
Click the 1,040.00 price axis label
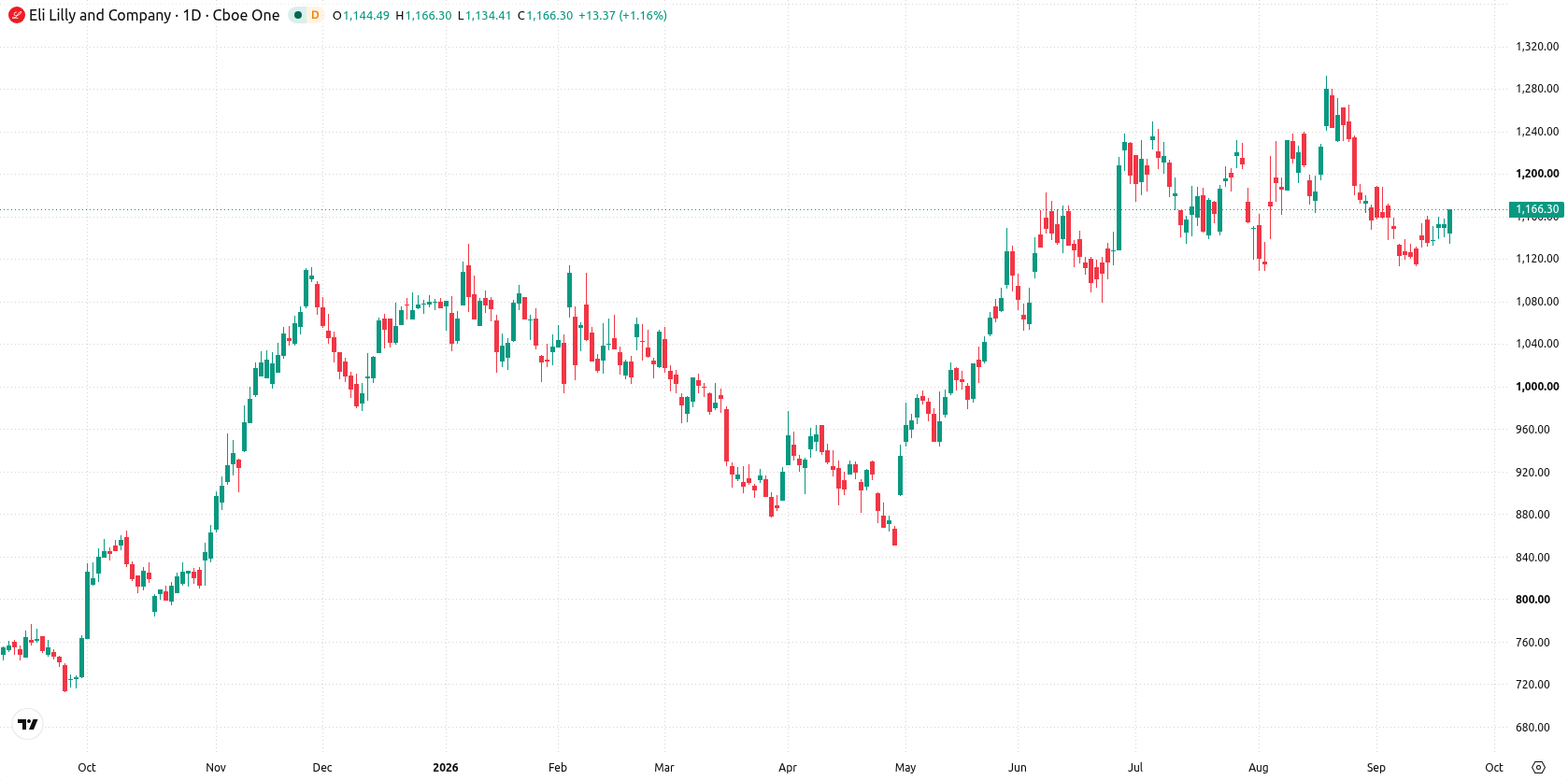pyautogui.click(x=1537, y=344)
